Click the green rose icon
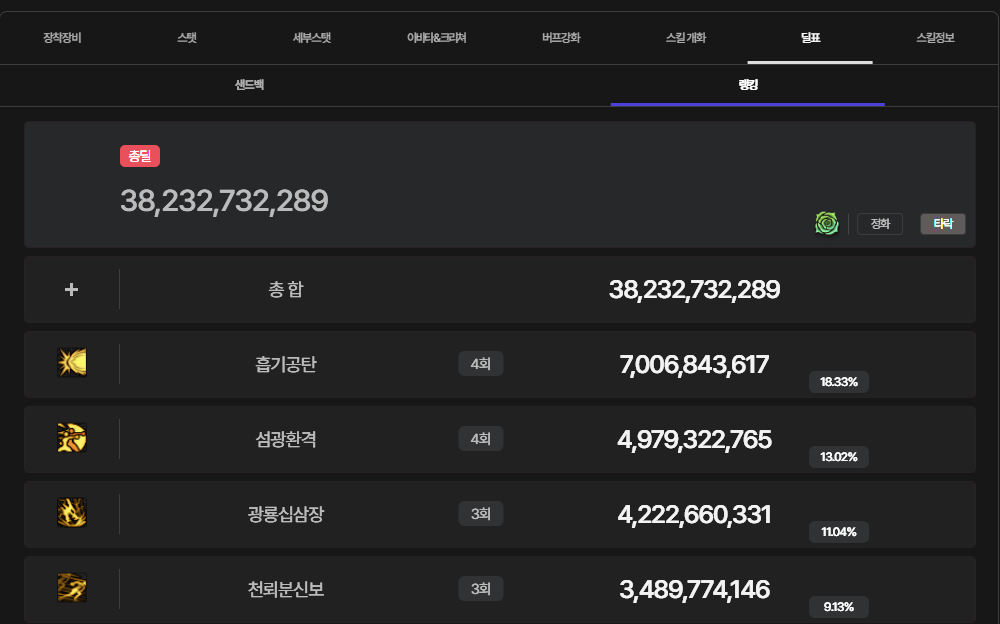Viewport: 1000px width, 624px height. click(826, 223)
